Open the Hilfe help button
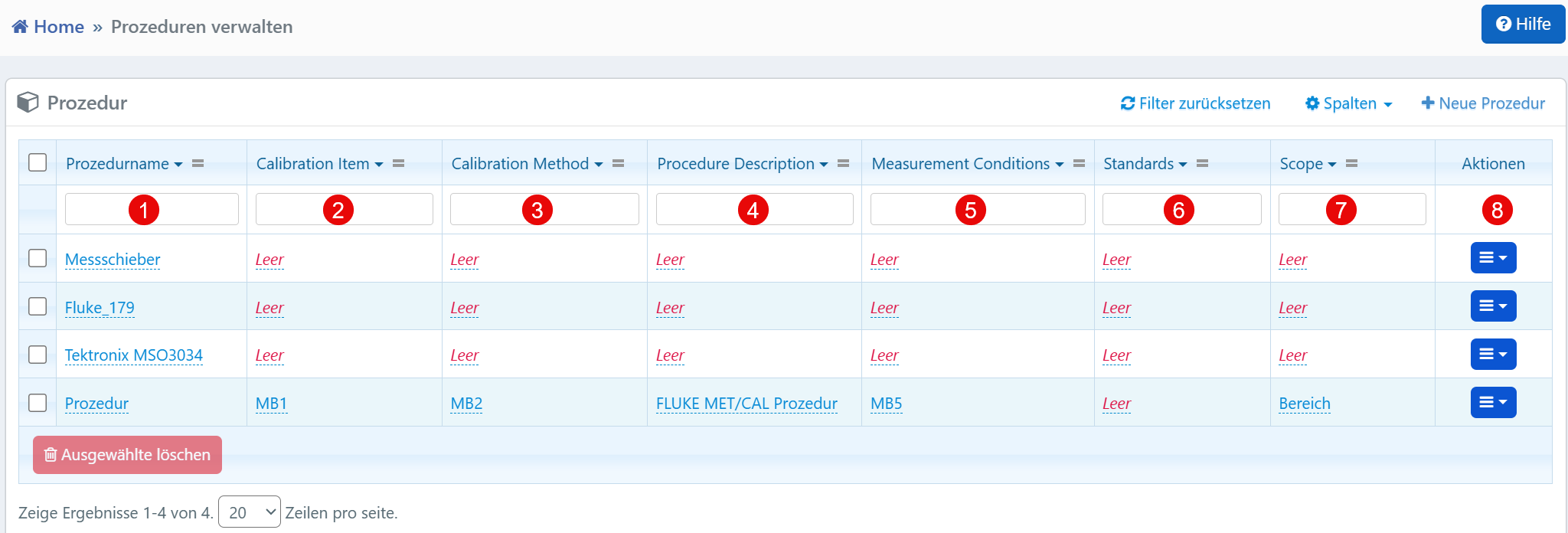This screenshot has width=1568, height=533. coord(1522,25)
